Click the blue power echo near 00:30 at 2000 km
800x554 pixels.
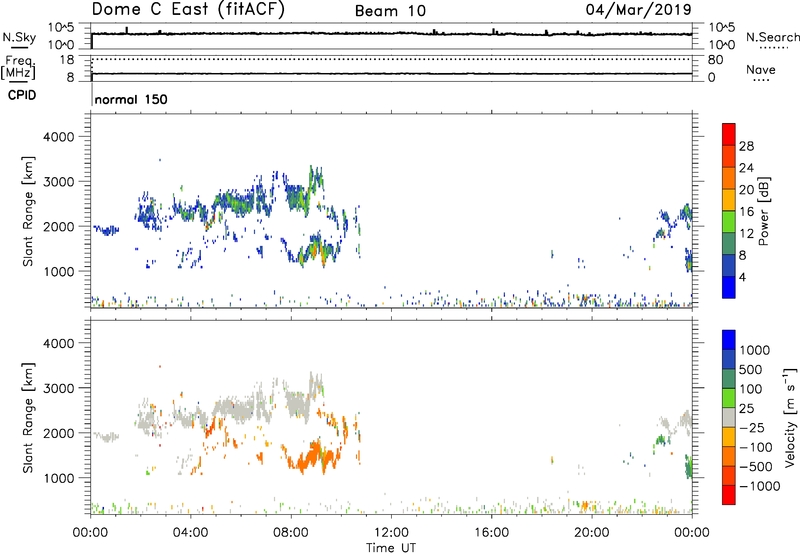[x=106, y=231]
